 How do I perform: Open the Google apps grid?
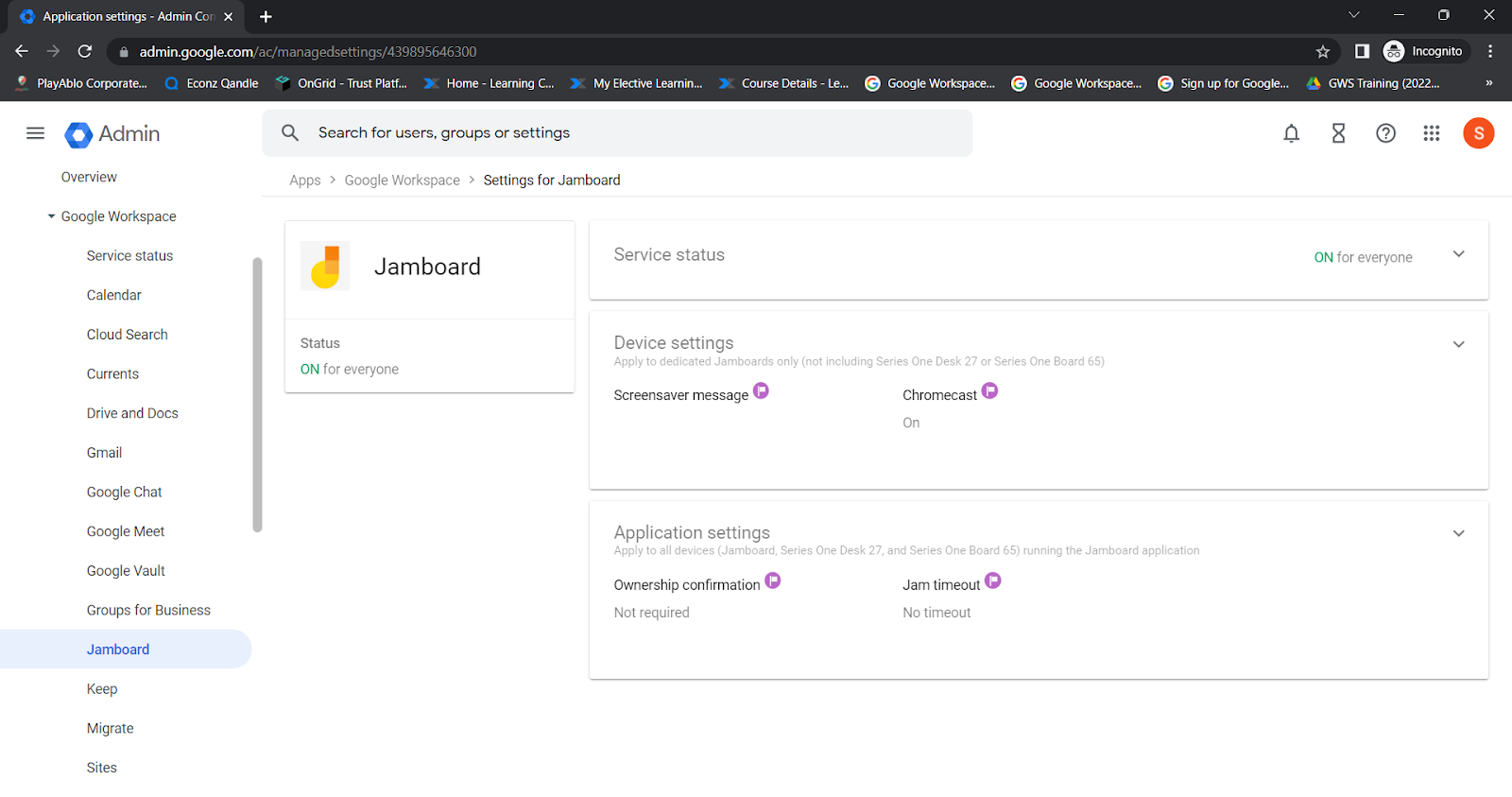[x=1432, y=133]
